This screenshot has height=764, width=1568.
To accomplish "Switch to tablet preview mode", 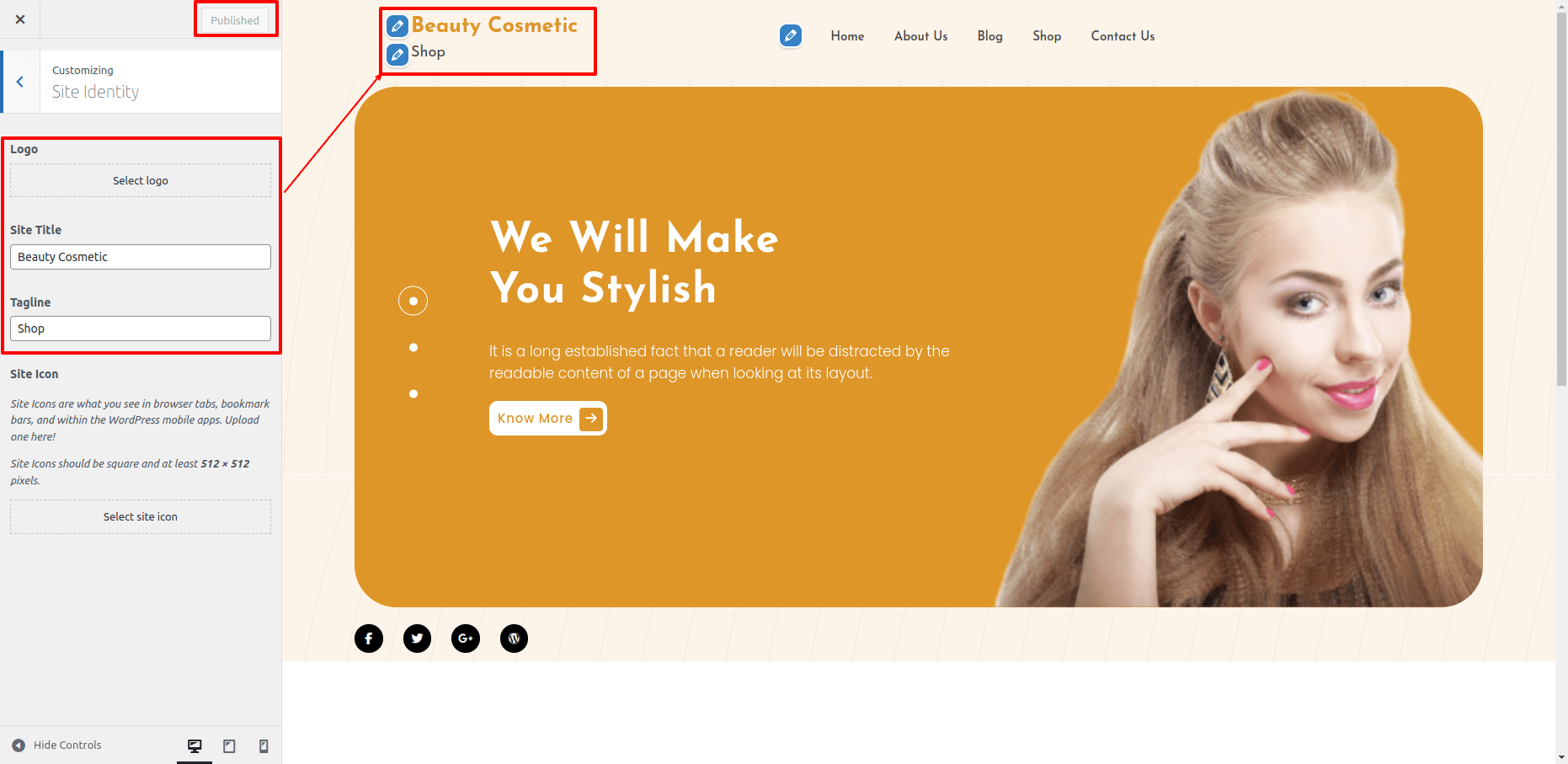I will click(229, 745).
